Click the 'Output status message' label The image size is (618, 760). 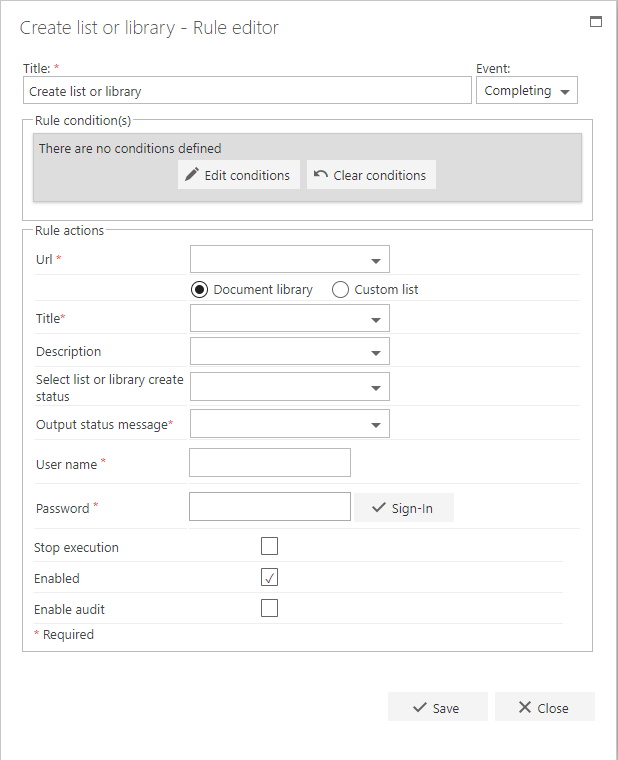point(102,425)
